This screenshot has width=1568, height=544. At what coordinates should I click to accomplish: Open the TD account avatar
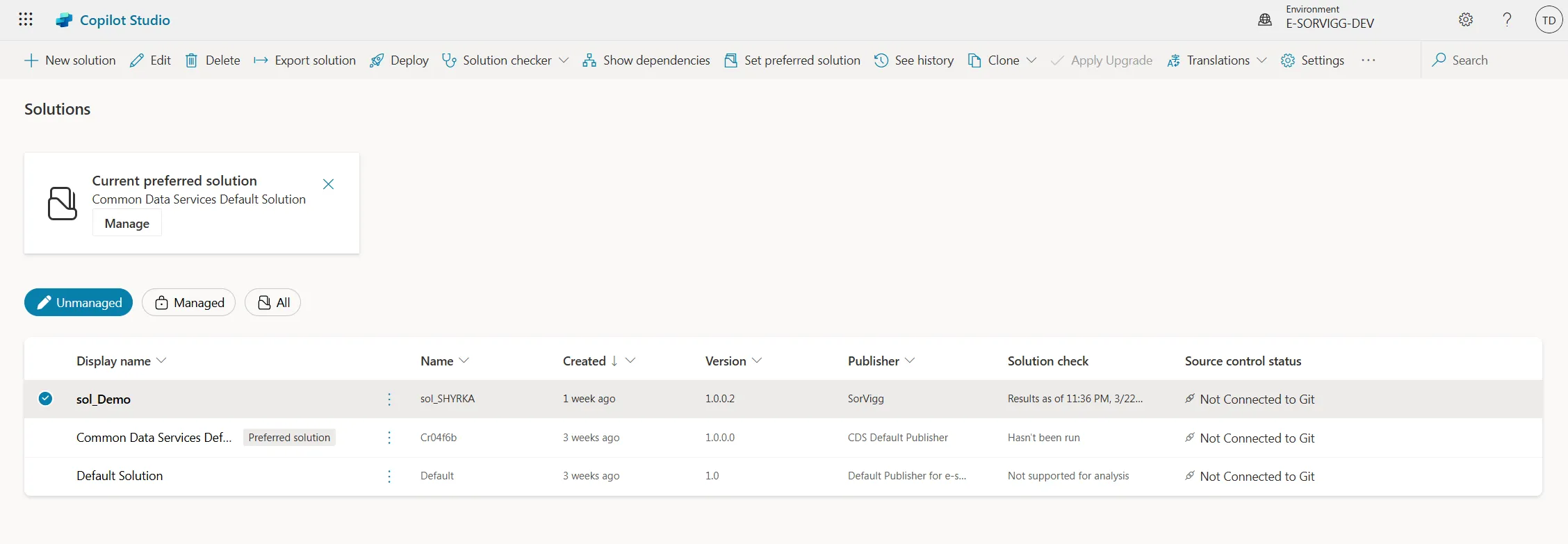click(x=1549, y=19)
